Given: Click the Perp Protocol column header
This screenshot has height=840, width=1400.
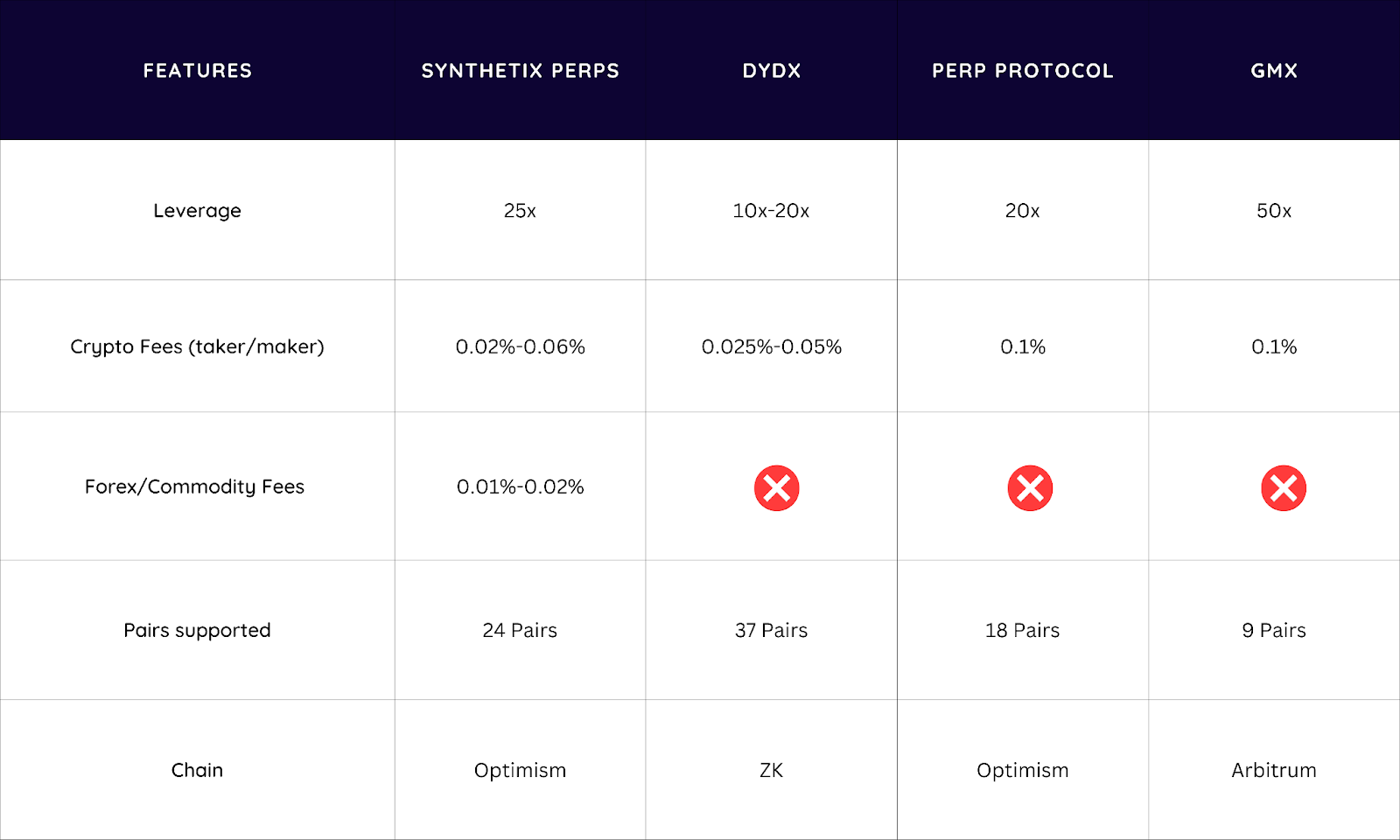Looking at the screenshot, I should pyautogui.click(x=1022, y=71).
